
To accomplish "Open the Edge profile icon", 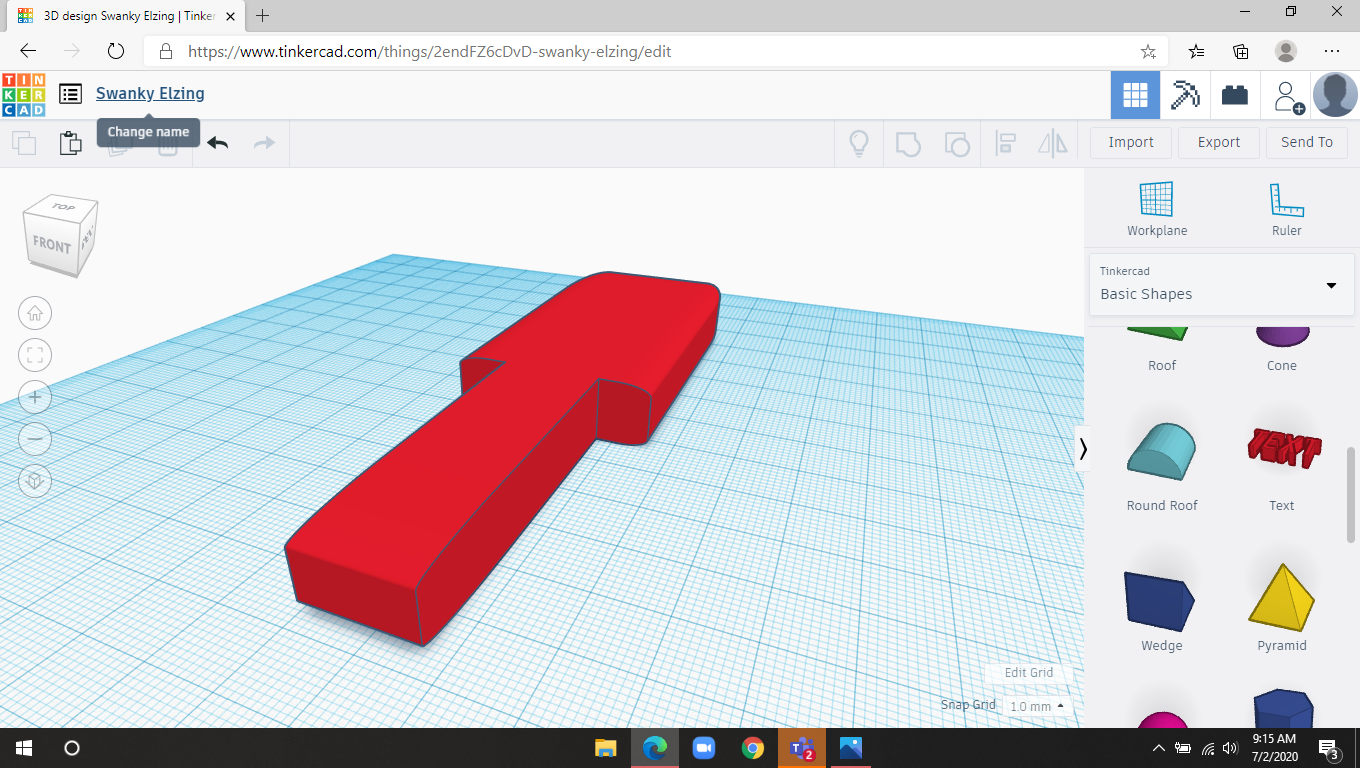I will click(x=1286, y=51).
